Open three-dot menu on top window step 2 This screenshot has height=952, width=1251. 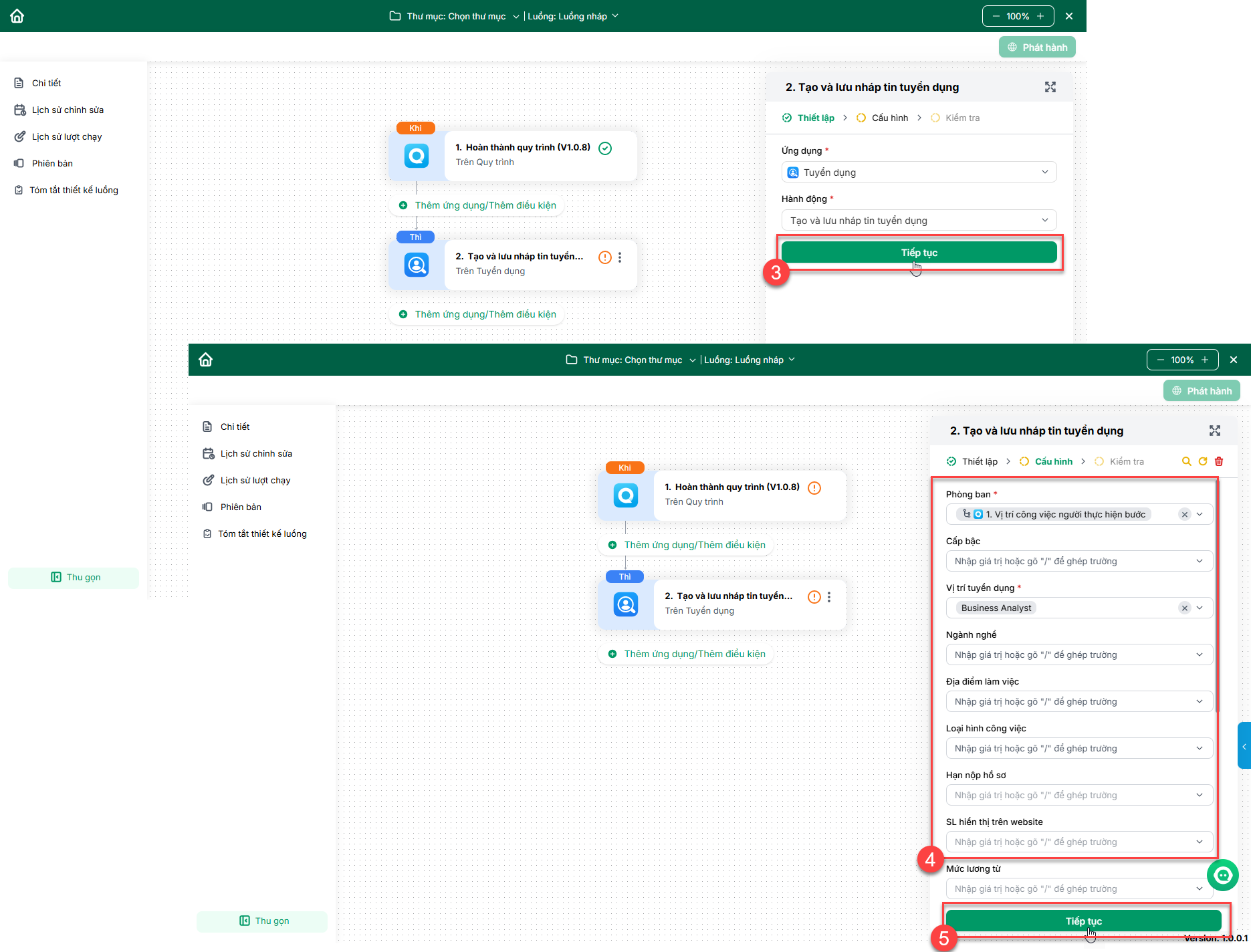coord(620,257)
